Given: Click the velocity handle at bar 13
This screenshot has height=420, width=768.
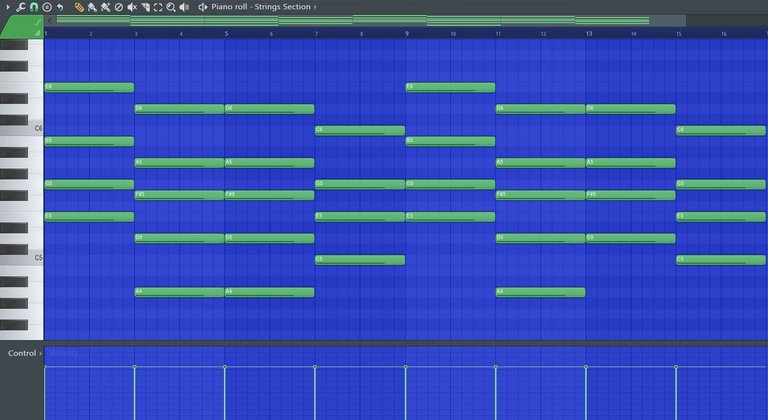Looking at the screenshot, I should point(586,367).
